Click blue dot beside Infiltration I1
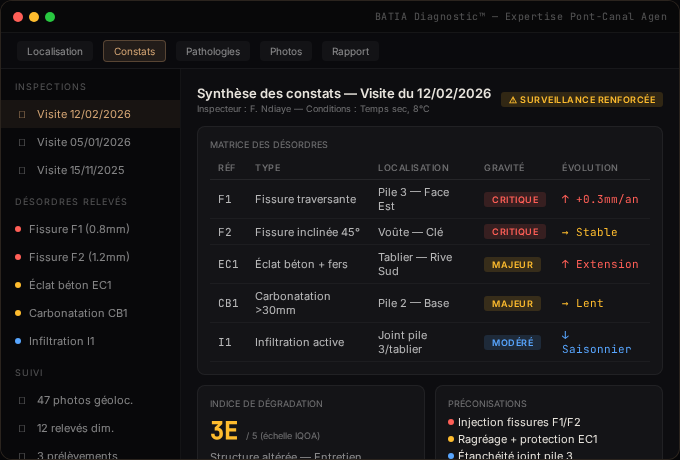This screenshot has width=680, height=460. point(18,341)
